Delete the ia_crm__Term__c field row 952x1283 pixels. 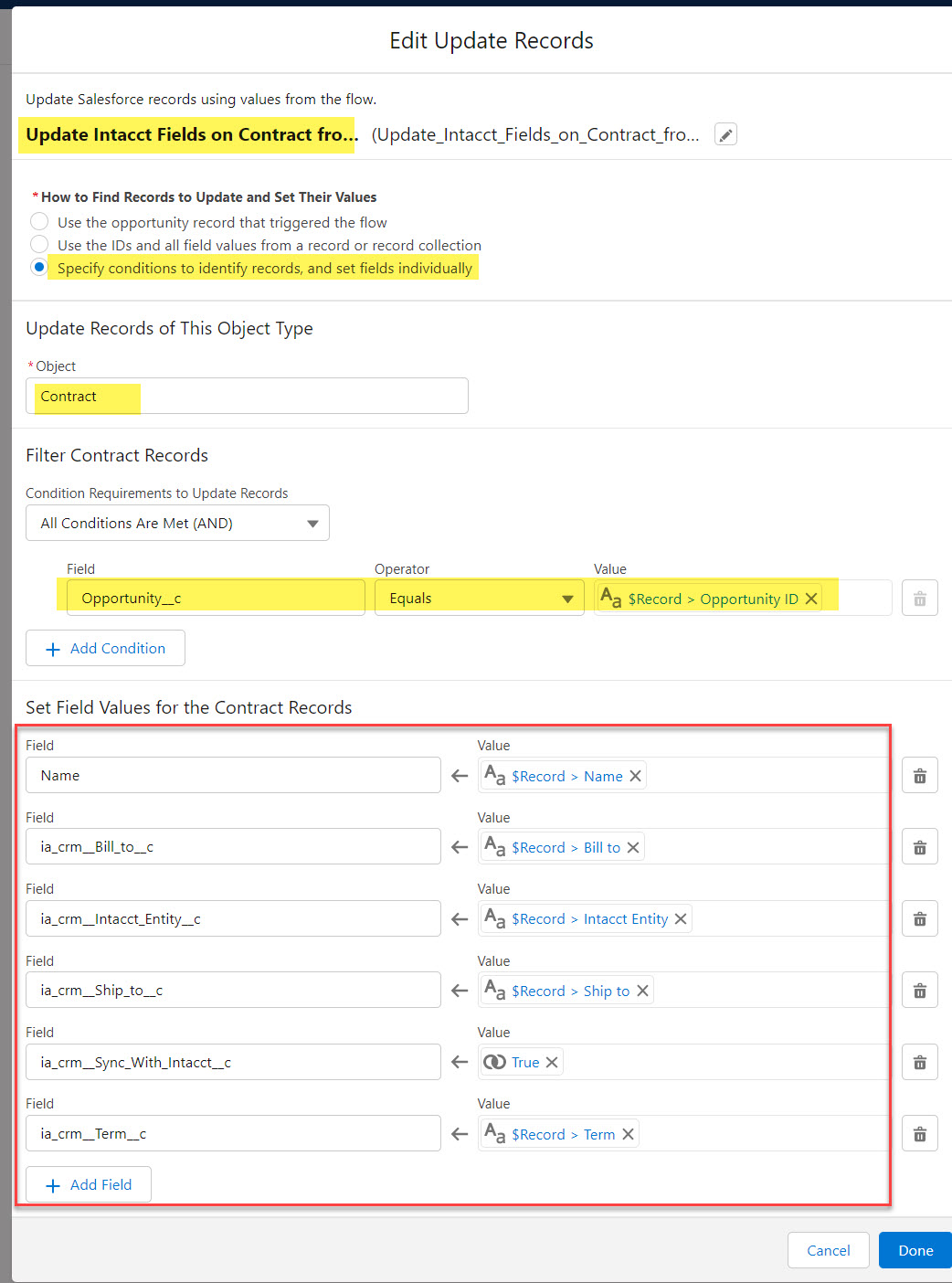click(919, 1134)
